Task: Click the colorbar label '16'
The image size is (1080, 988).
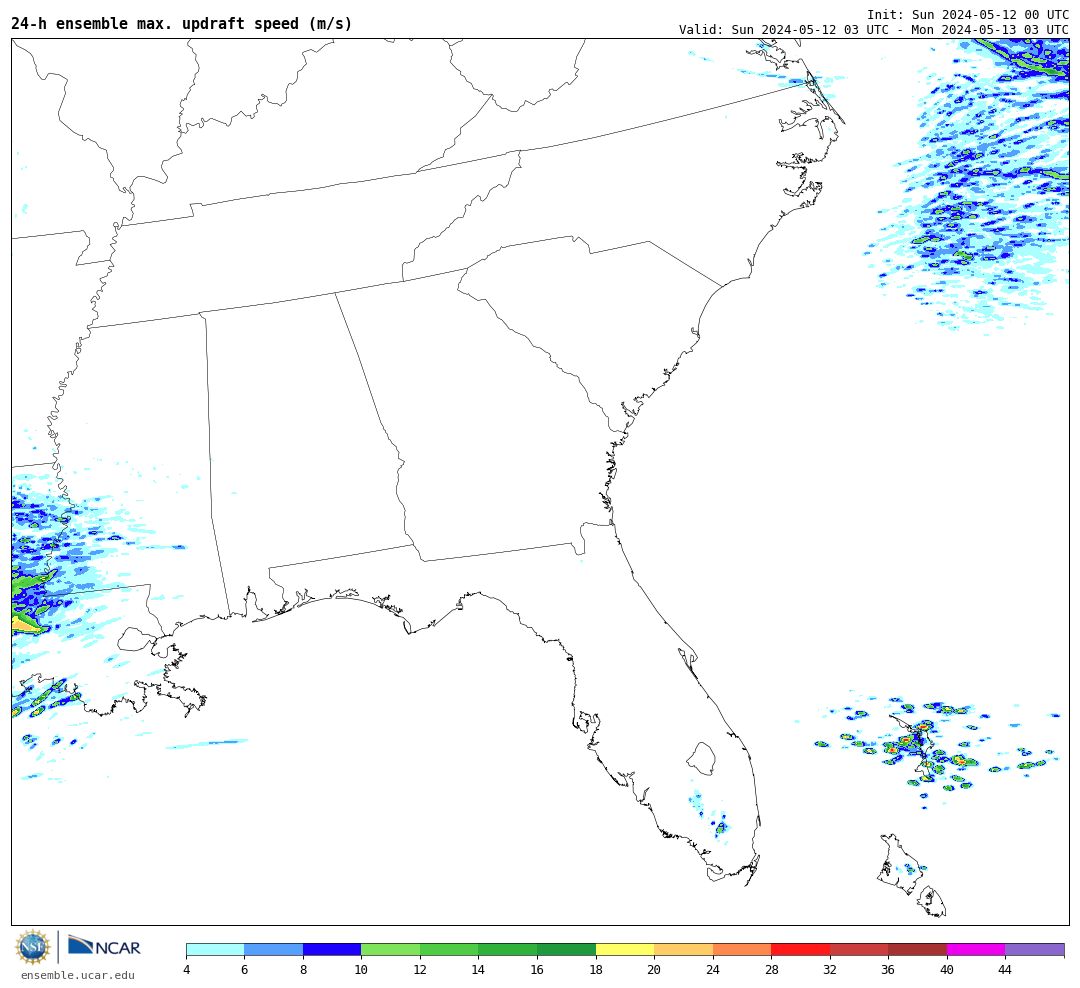Action: click(x=537, y=969)
